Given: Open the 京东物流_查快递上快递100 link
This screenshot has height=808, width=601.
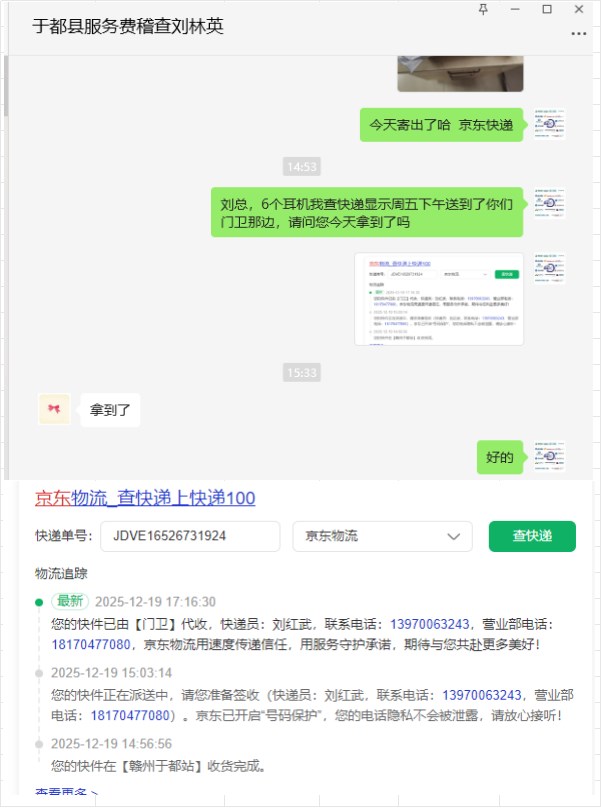Looking at the screenshot, I should [145, 498].
